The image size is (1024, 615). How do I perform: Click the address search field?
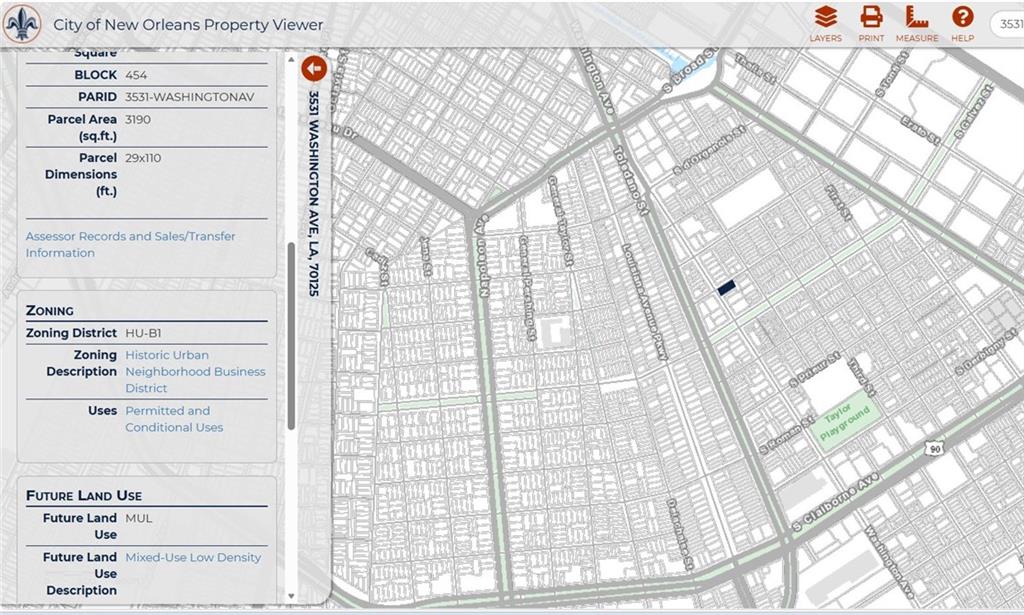point(1008,24)
